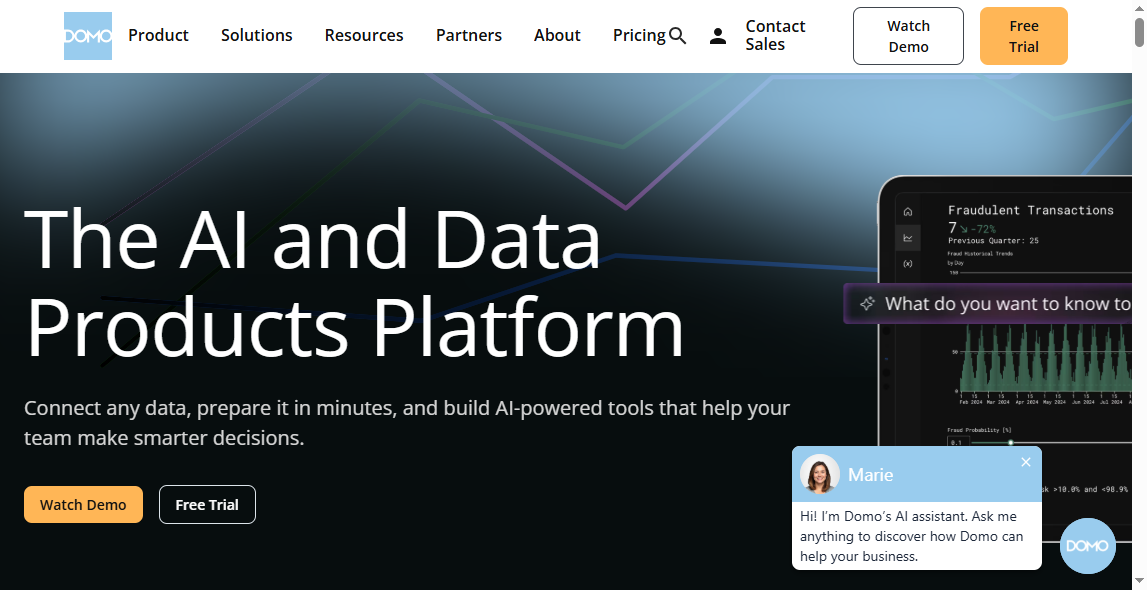Click the Domo logo in the header

(x=88, y=36)
